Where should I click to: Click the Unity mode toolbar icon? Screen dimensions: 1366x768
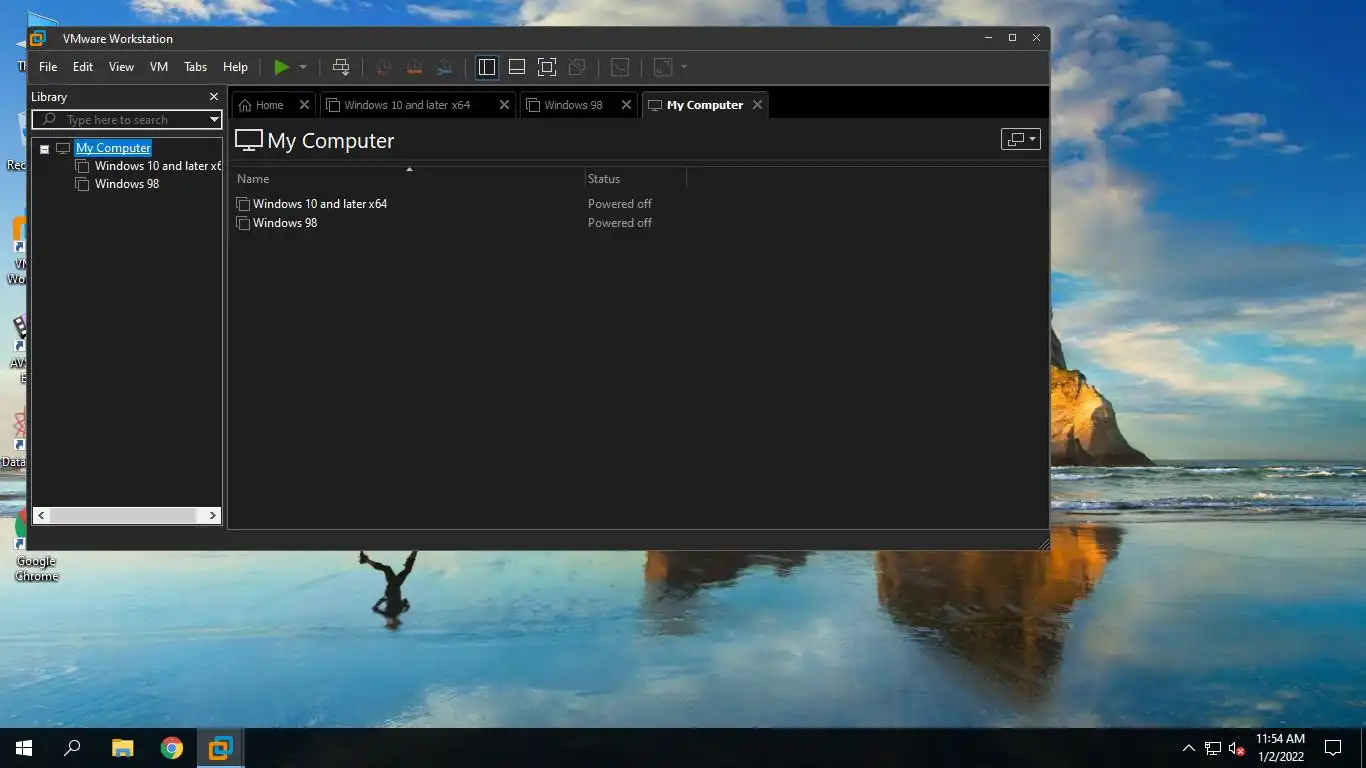pos(577,67)
